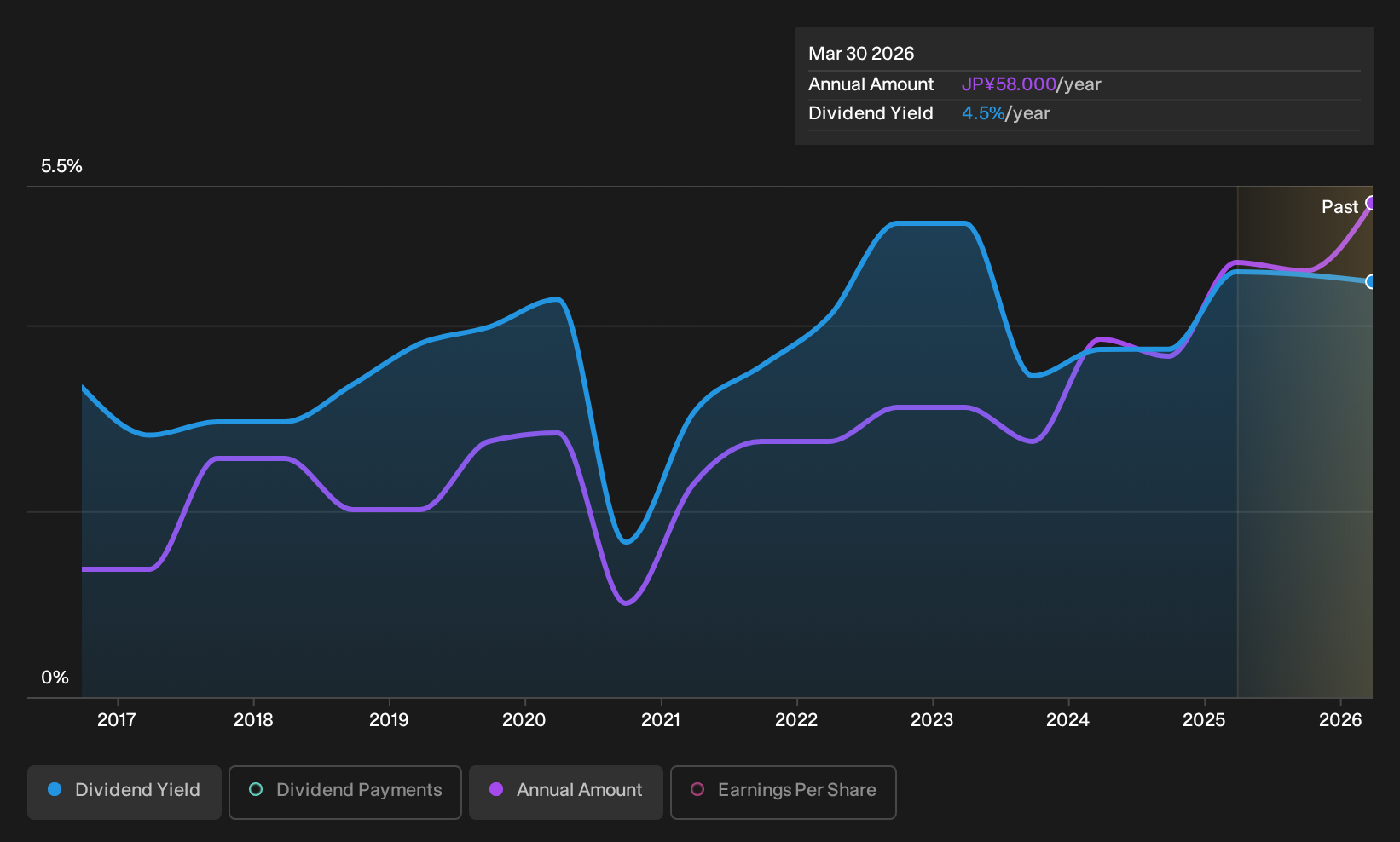This screenshot has height=842, width=1400.
Task: Show the Earnings Per Share series
Action: pyautogui.click(x=784, y=792)
